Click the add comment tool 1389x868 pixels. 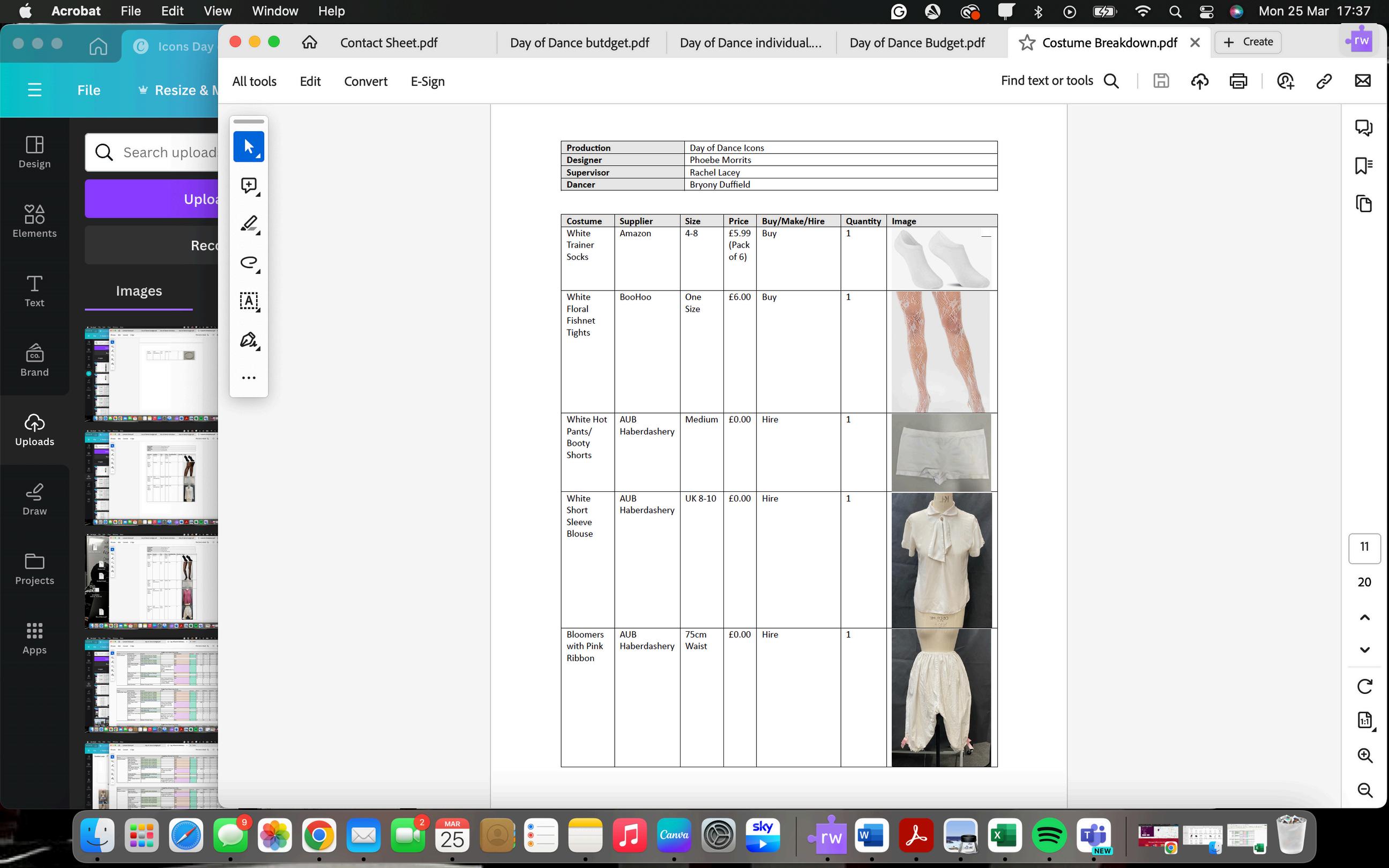pos(249,185)
